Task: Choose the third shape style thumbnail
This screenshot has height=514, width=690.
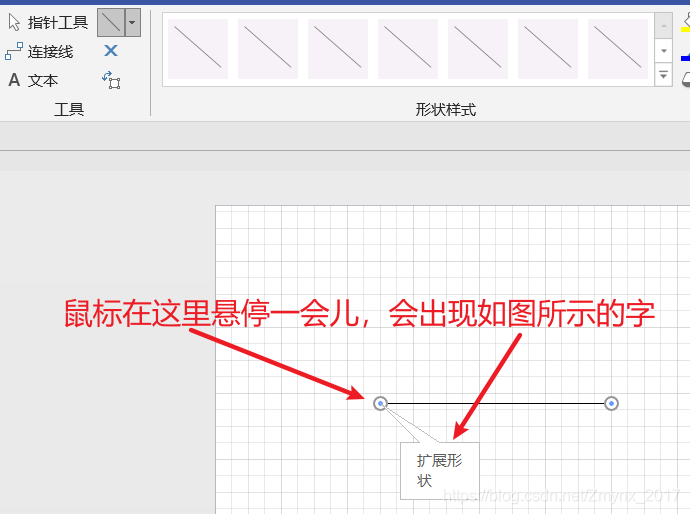Action: point(338,49)
